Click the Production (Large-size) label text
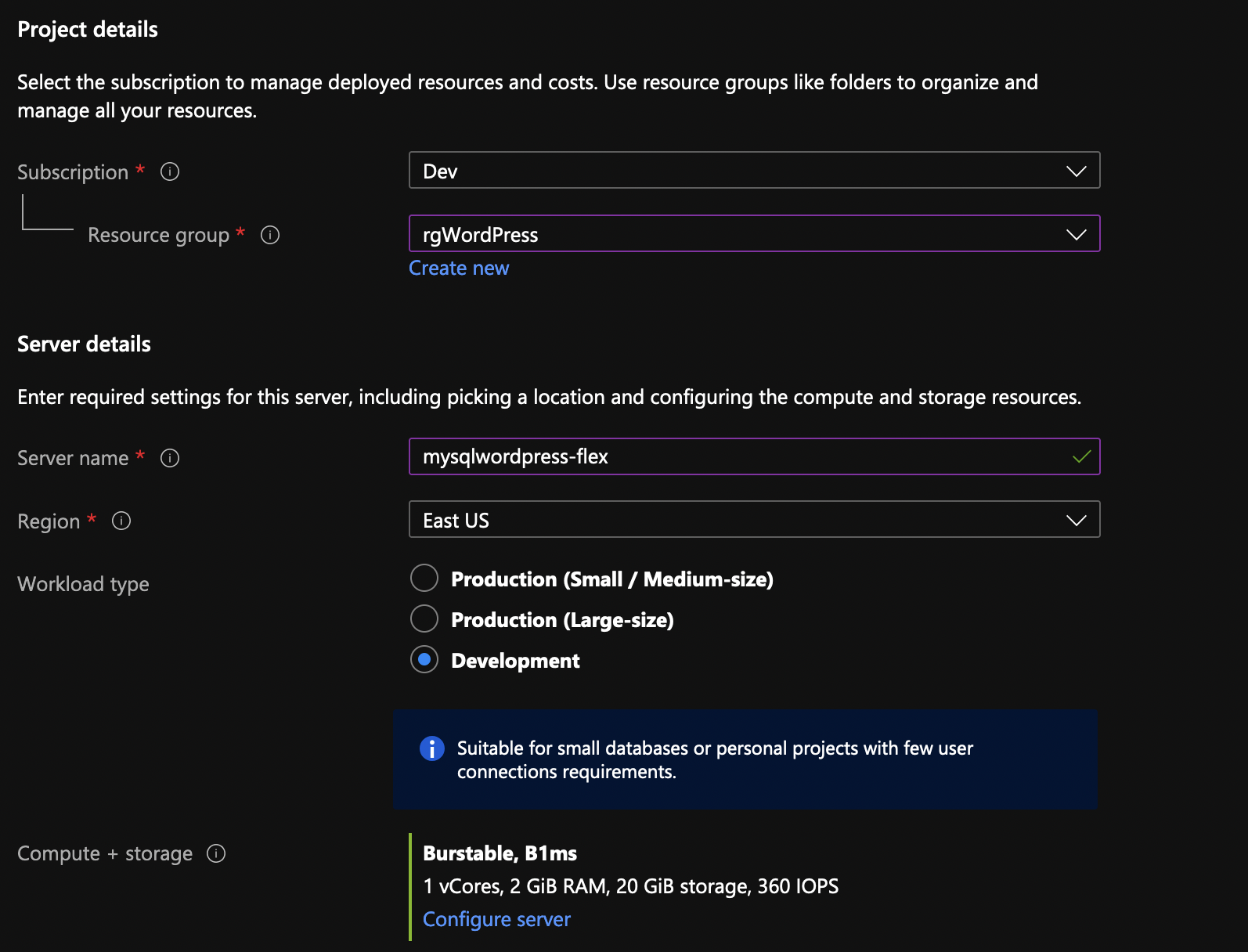Viewport: 1248px width, 952px height. click(562, 620)
